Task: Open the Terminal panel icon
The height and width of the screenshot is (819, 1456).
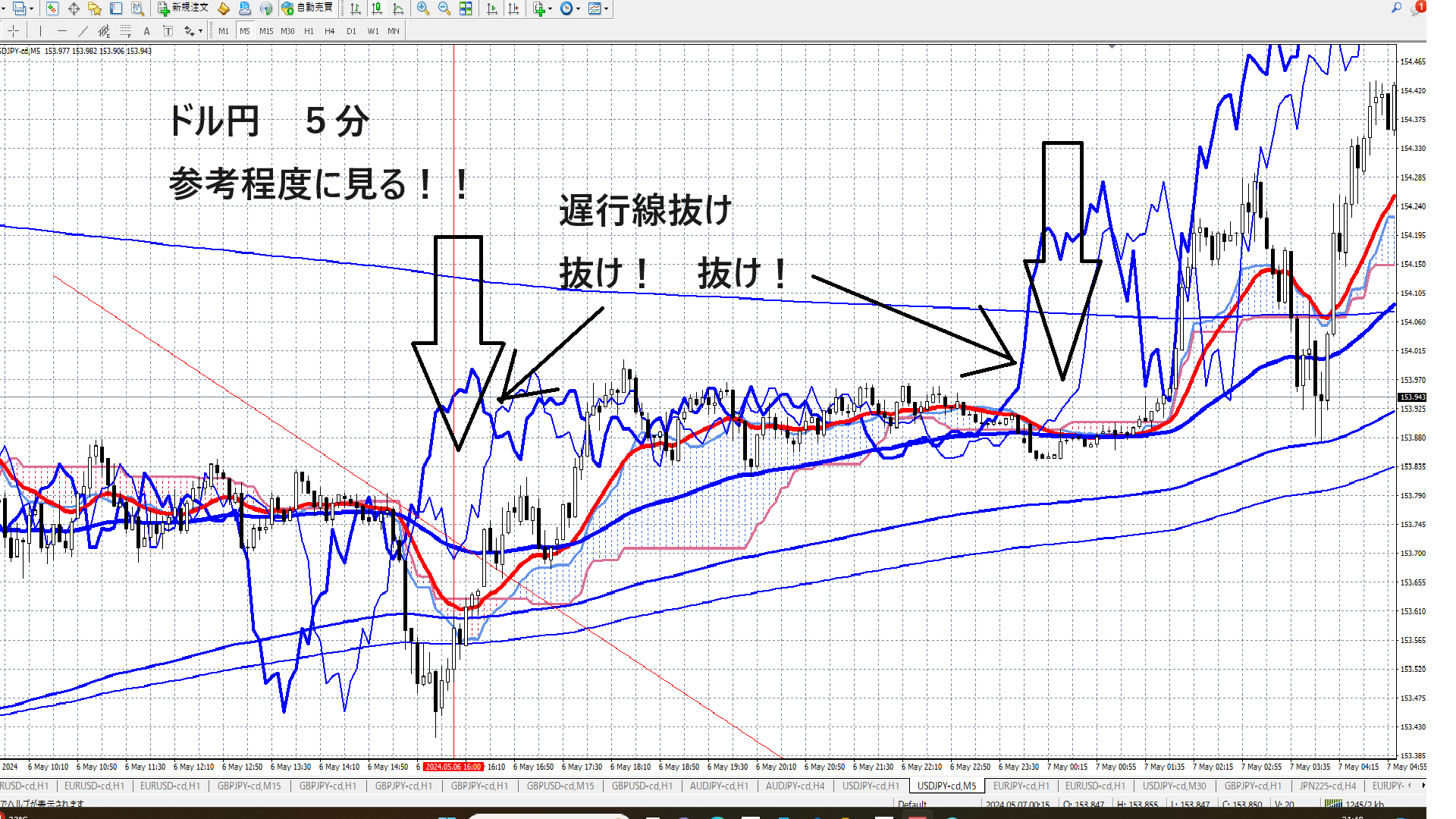Action: point(116,8)
